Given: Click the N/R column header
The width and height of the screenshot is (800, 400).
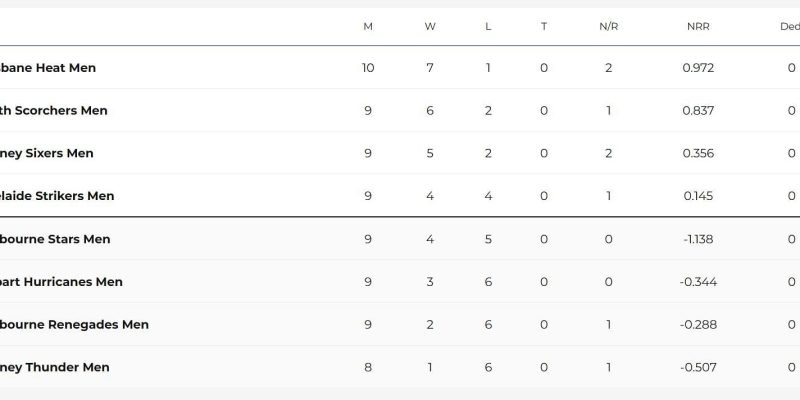Looking at the screenshot, I should click(609, 26).
